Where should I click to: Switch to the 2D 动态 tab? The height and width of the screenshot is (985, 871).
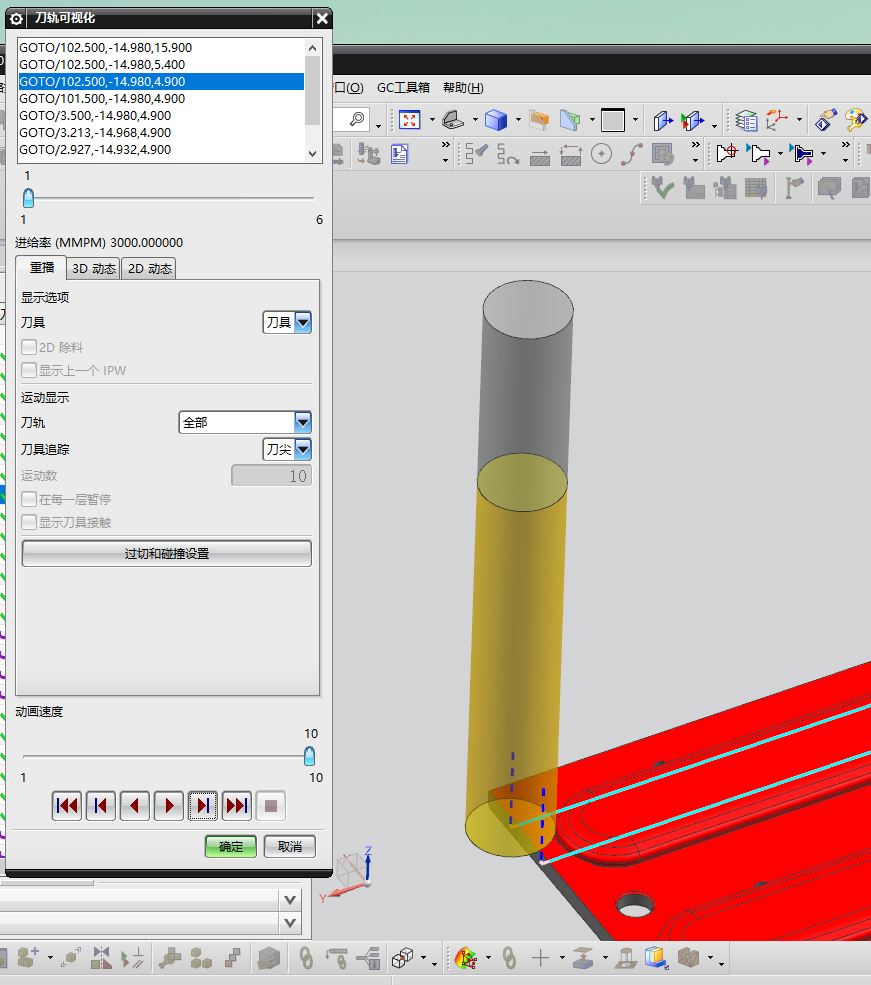click(149, 269)
